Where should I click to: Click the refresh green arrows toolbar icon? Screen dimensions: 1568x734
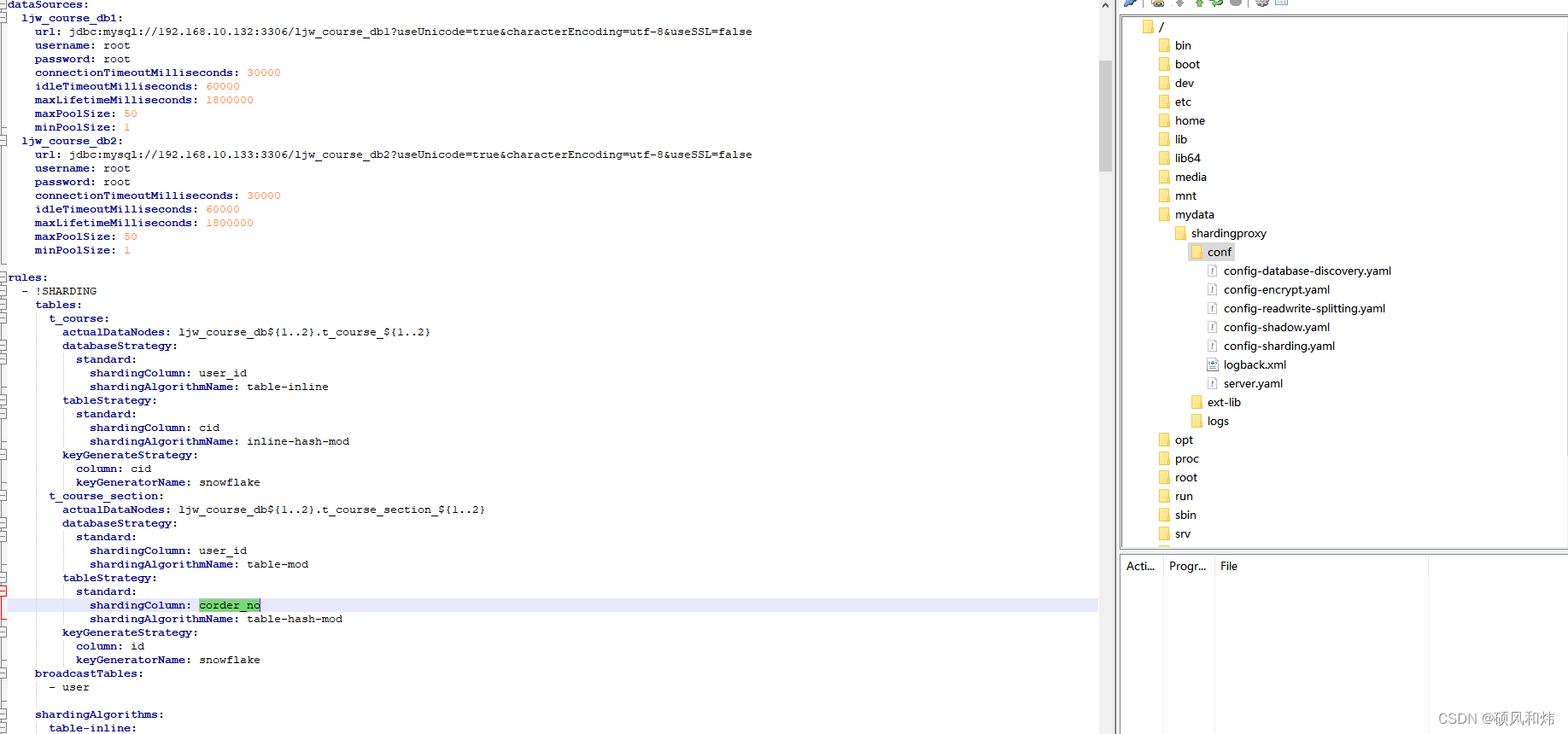pos(1217,3)
